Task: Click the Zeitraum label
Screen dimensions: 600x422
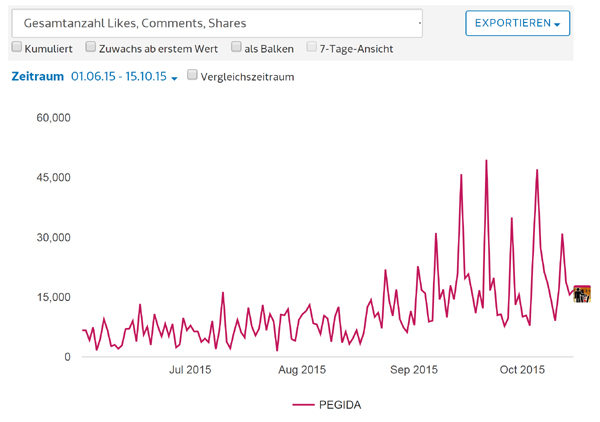Action: [x=37, y=77]
